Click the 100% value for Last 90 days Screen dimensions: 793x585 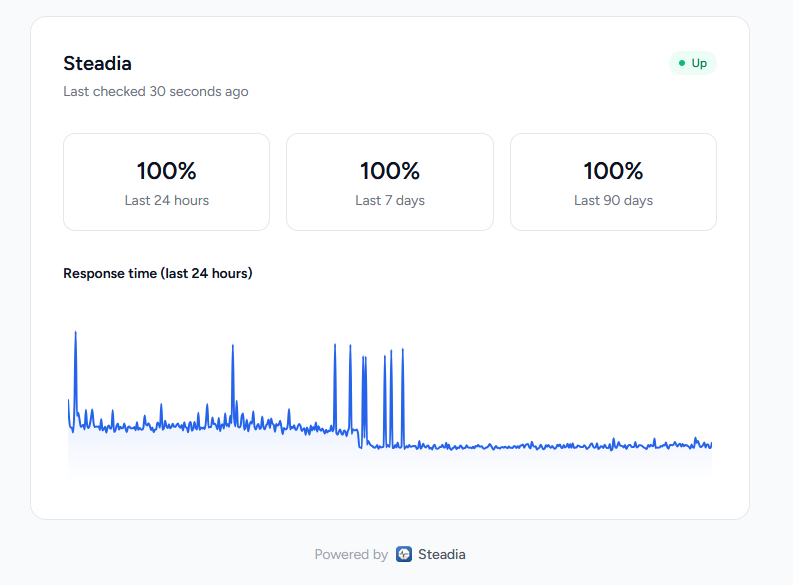click(x=613, y=171)
